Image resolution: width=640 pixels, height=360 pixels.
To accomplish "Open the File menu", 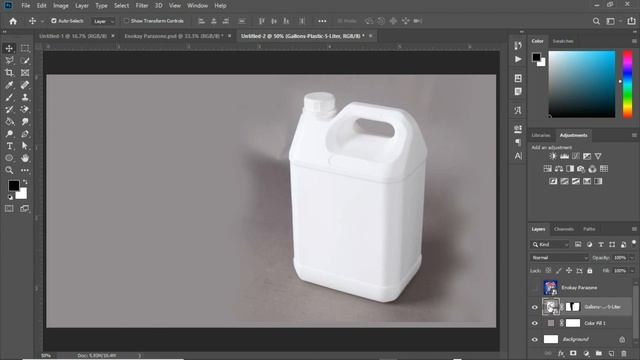I will (x=25, y=6).
